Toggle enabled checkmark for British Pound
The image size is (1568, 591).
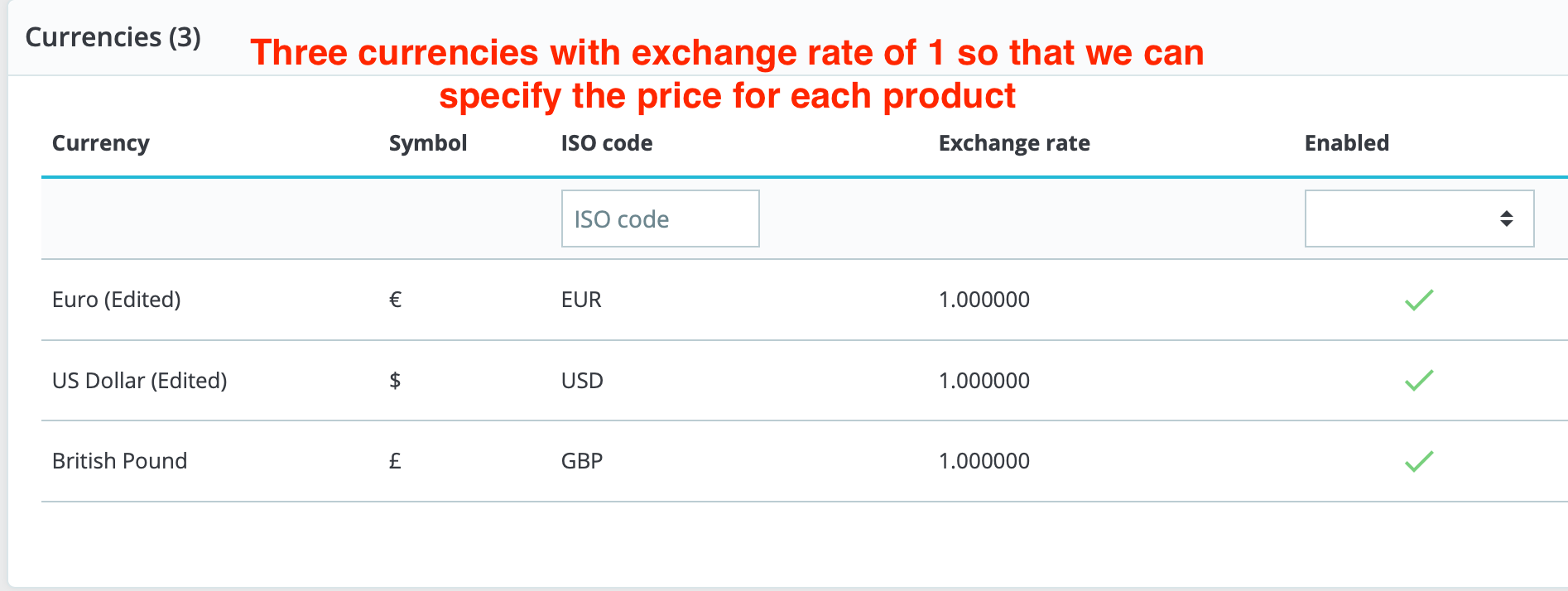pyautogui.click(x=1418, y=461)
